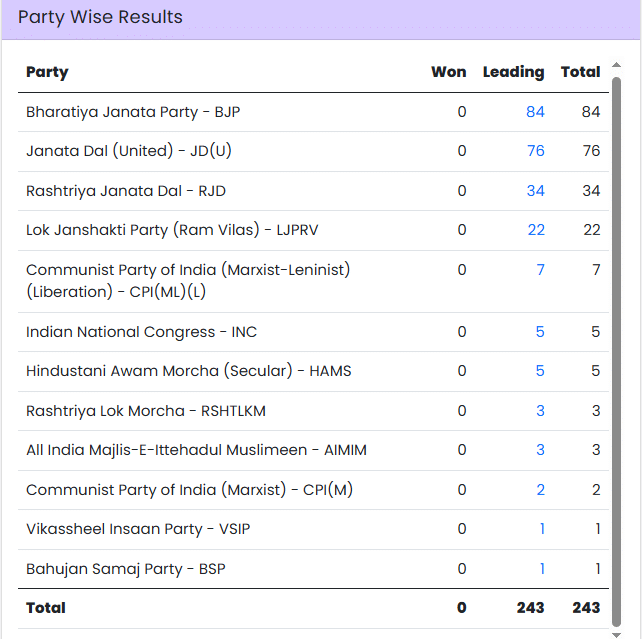Open CPI(ML)(L) leading count link 7
This screenshot has height=639, width=642.
click(540, 270)
